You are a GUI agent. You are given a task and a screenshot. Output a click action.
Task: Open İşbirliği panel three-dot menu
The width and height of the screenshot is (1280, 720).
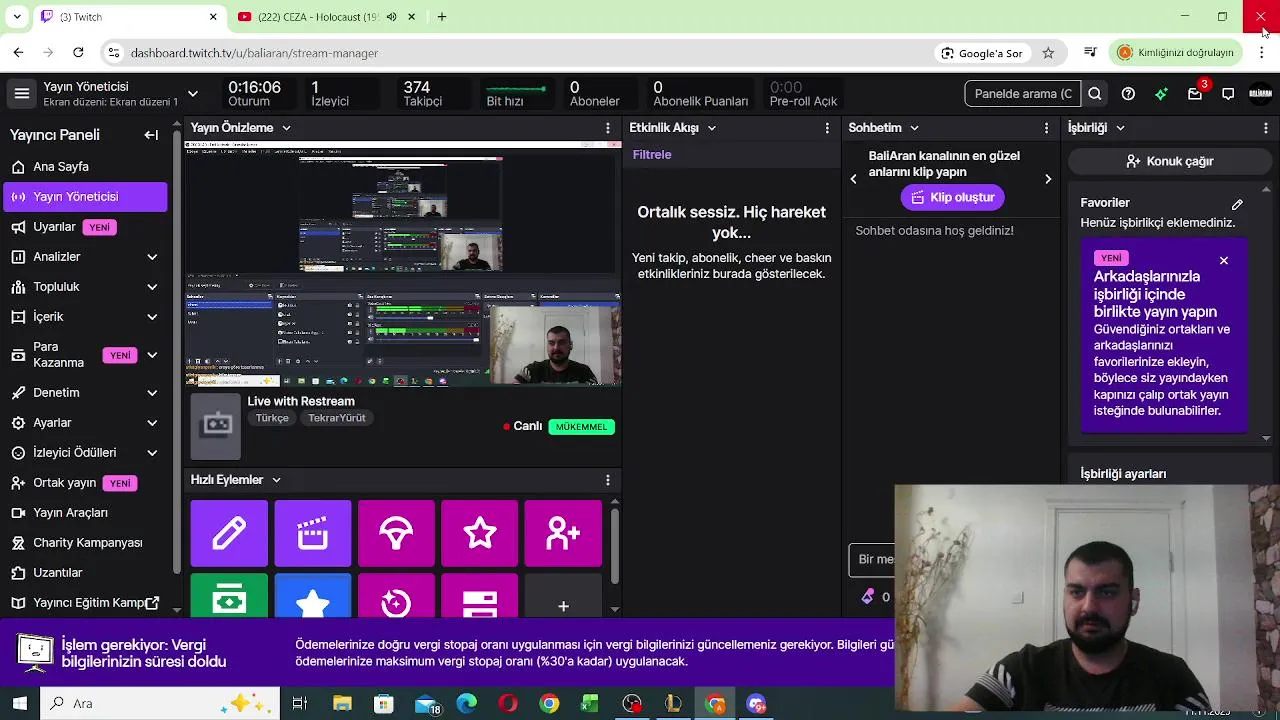pyautogui.click(x=1266, y=128)
